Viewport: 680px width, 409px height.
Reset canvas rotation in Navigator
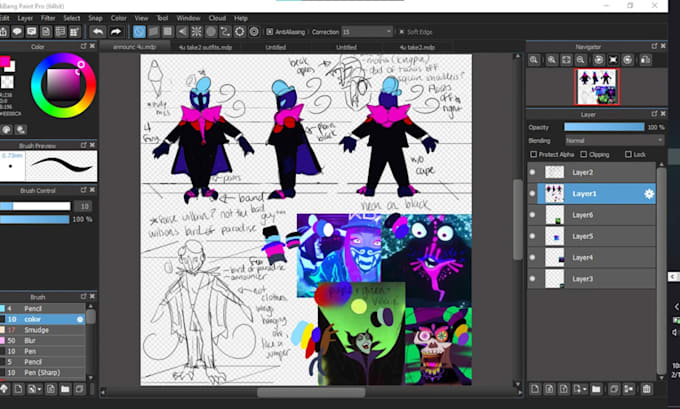613,60
